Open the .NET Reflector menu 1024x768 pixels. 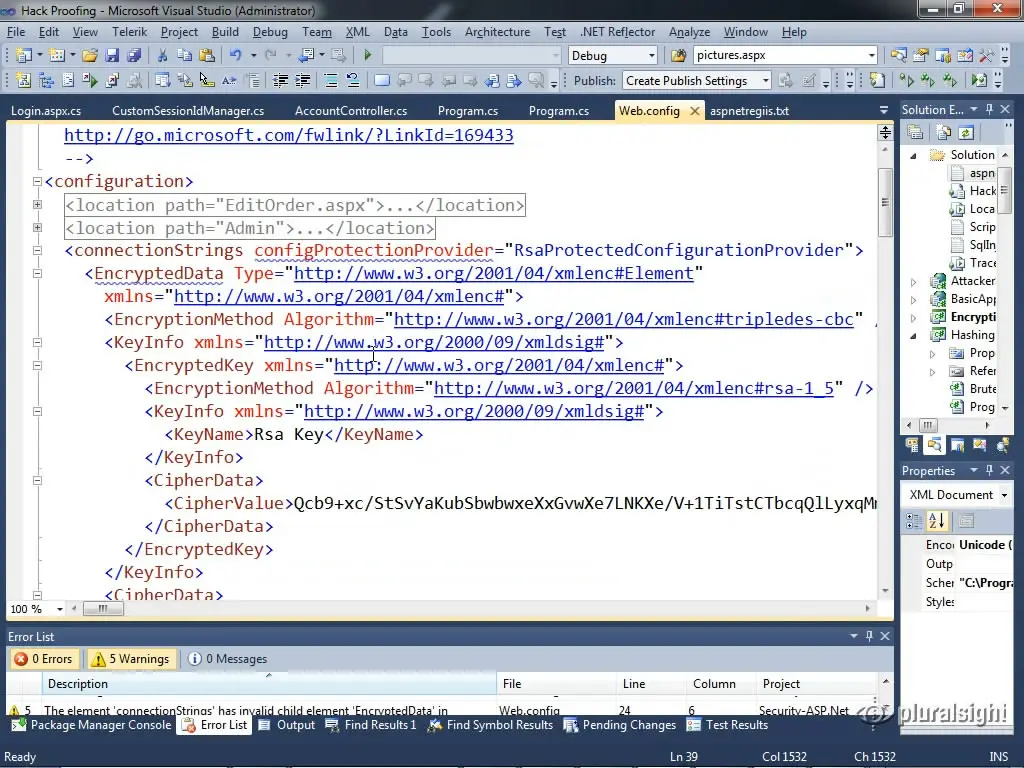pyautogui.click(x=617, y=31)
